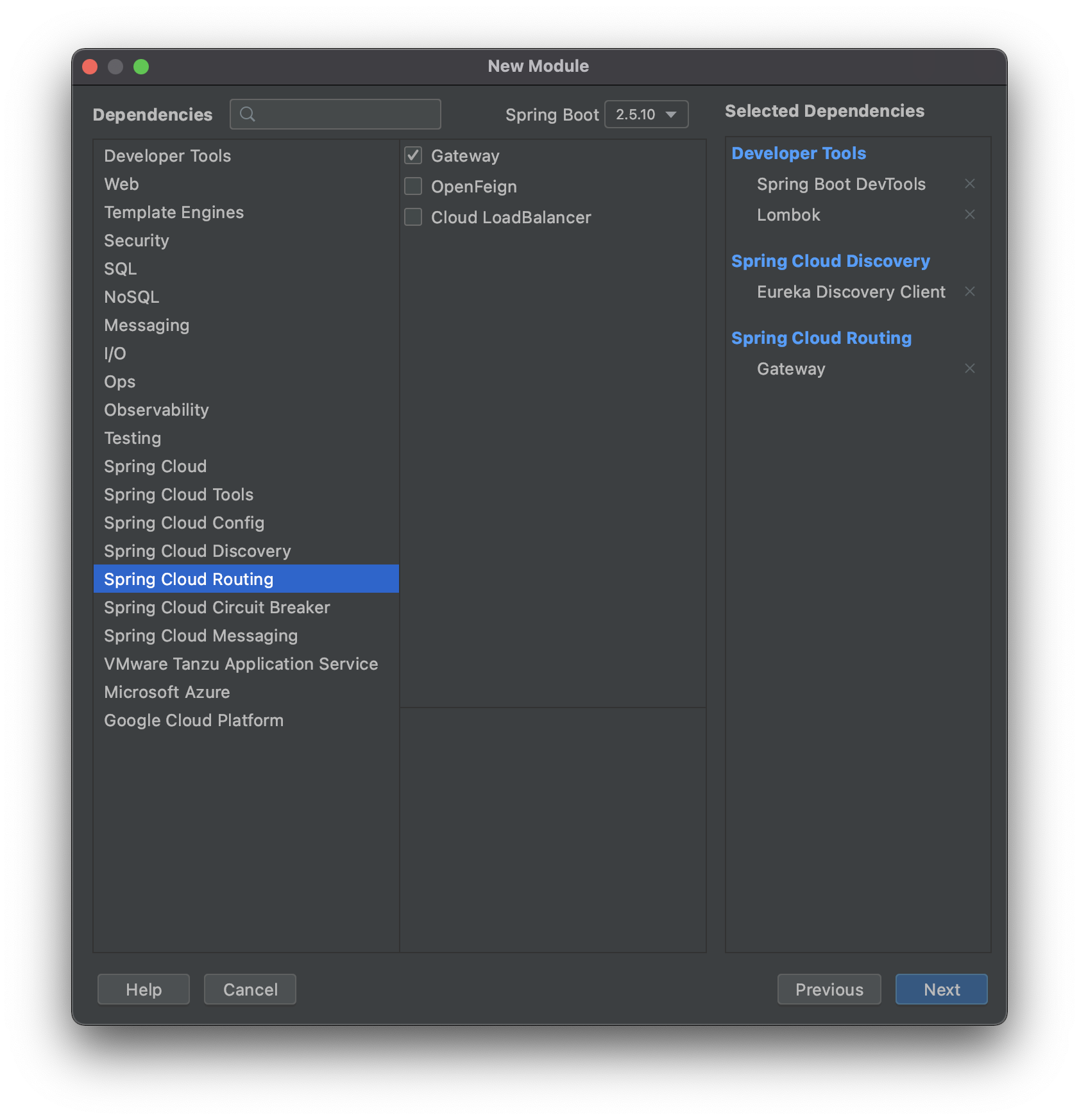Select the Testing category
Screen dimensions: 1079x1120
pos(246,438)
